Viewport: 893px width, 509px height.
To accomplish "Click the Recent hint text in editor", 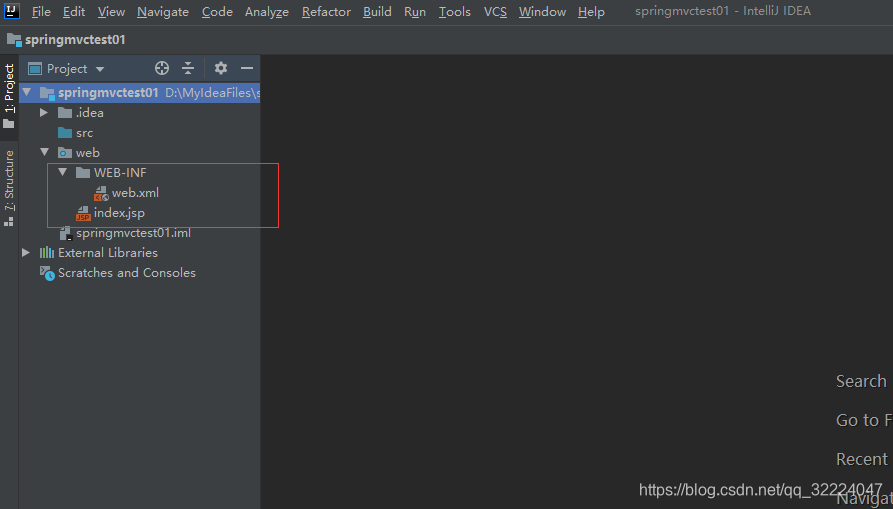I will (862, 459).
